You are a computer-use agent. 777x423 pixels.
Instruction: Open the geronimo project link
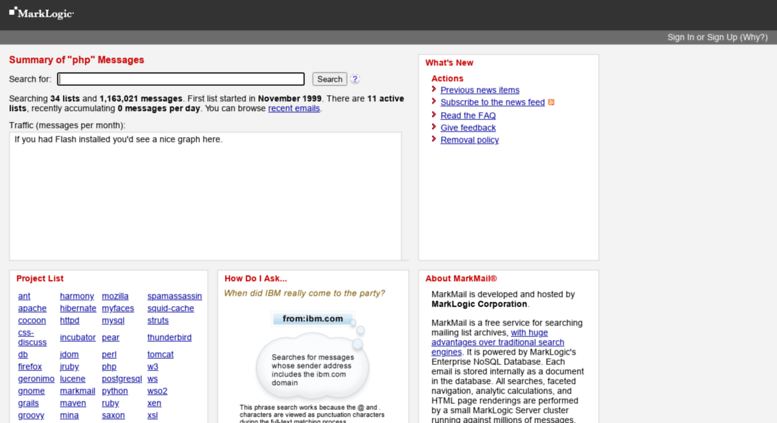click(36, 378)
